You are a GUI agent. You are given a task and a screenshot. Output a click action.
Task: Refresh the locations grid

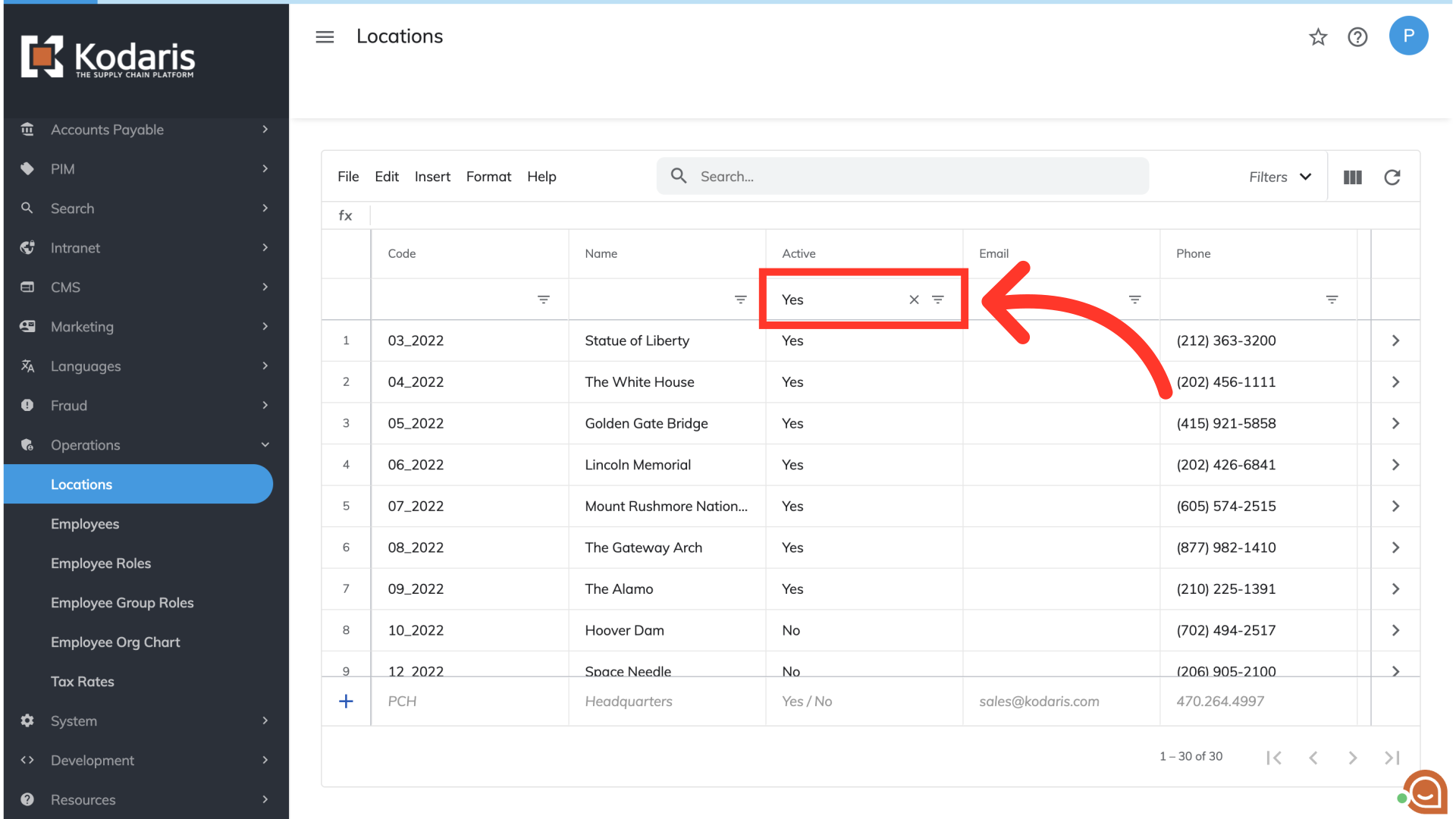click(x=1392, y=177)
